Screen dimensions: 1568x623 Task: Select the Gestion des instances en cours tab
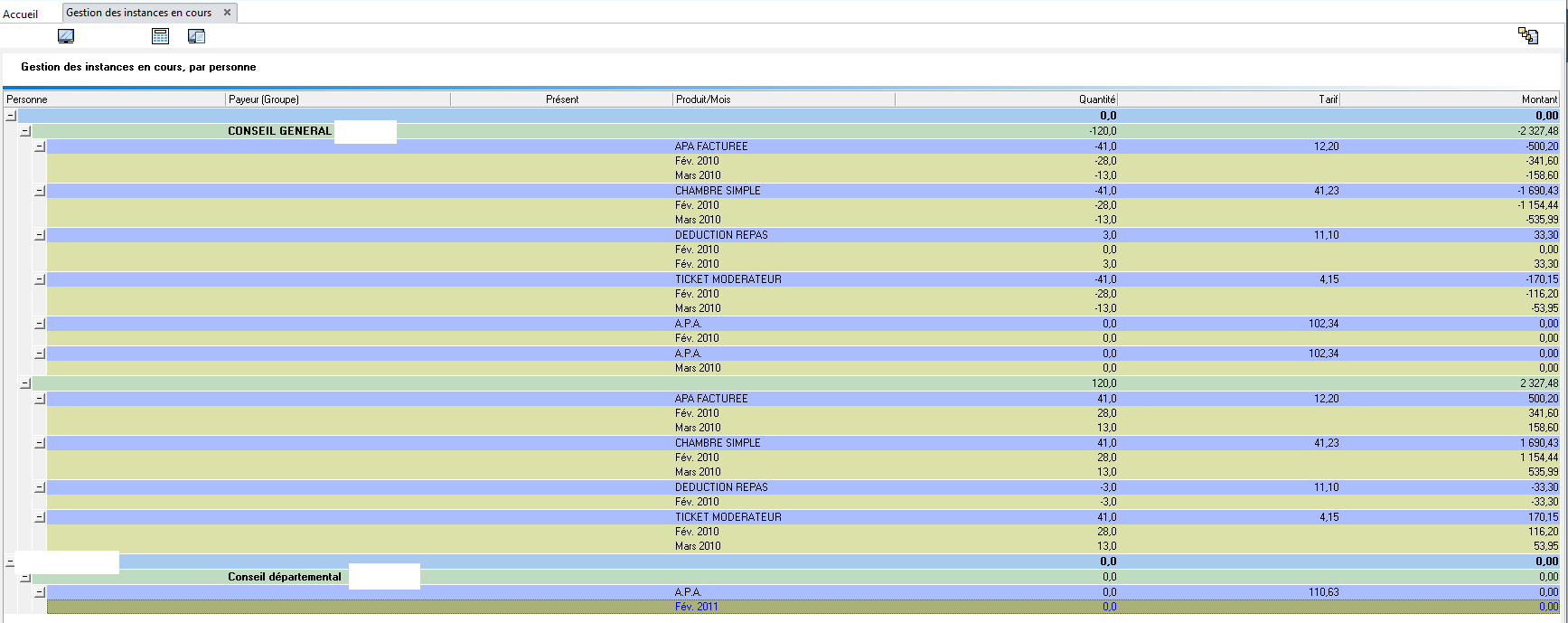(x=138, y=13)
